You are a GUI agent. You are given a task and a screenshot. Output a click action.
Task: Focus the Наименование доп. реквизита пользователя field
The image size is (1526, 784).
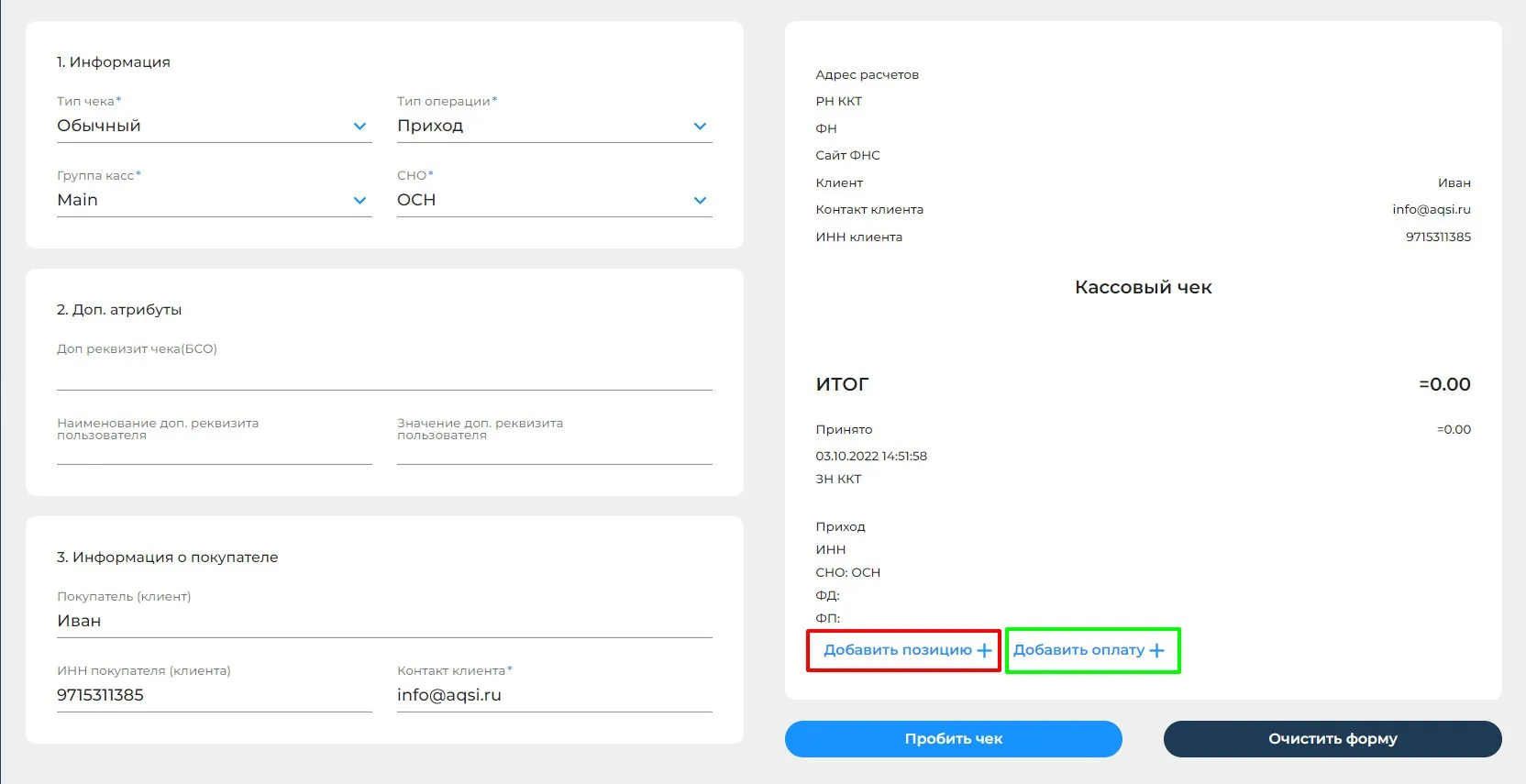pos(215,449)
